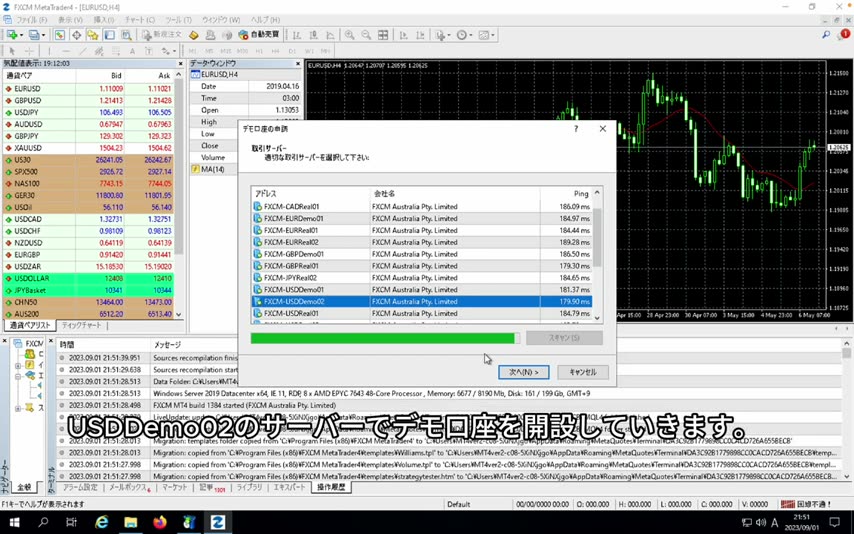Image resolution: width=854 pixels, height=534 pixels.
Task: Toggle the M1 timeframe button
Action: pos(192,51)
